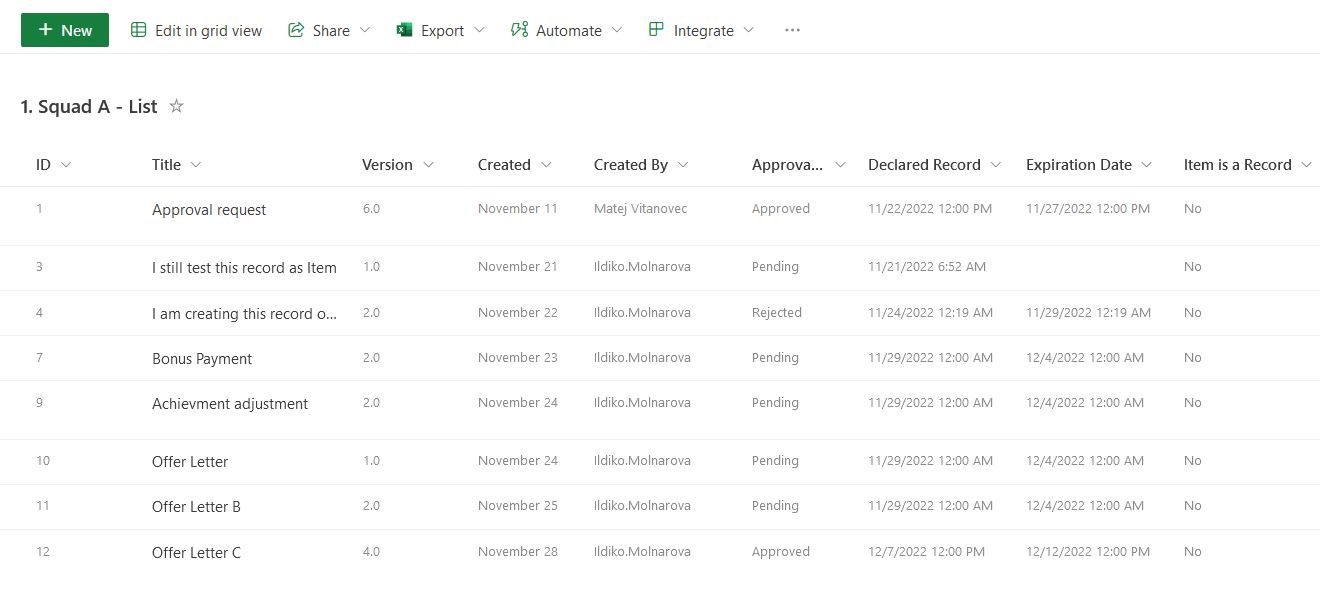The height and width of the screenshot is (592, 1320).
Task: Click expiration date 11/29/2022 12:19 AM
Action: [1088, 313]
